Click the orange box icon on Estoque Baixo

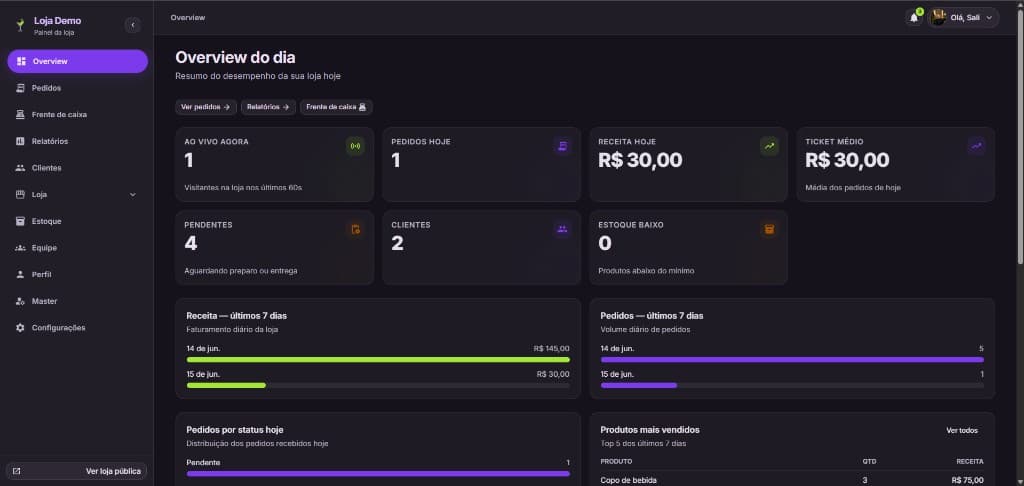[769, 229]
